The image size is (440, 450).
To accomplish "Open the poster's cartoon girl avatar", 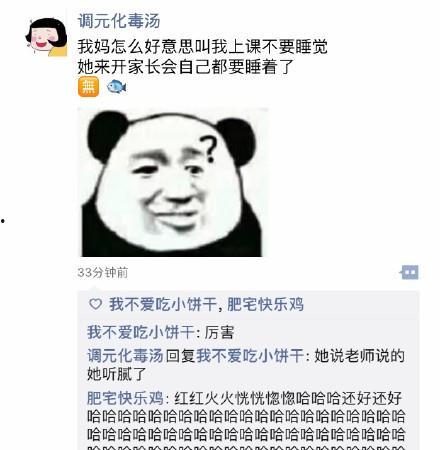I will pyautogui.click(x=46, y=37).
